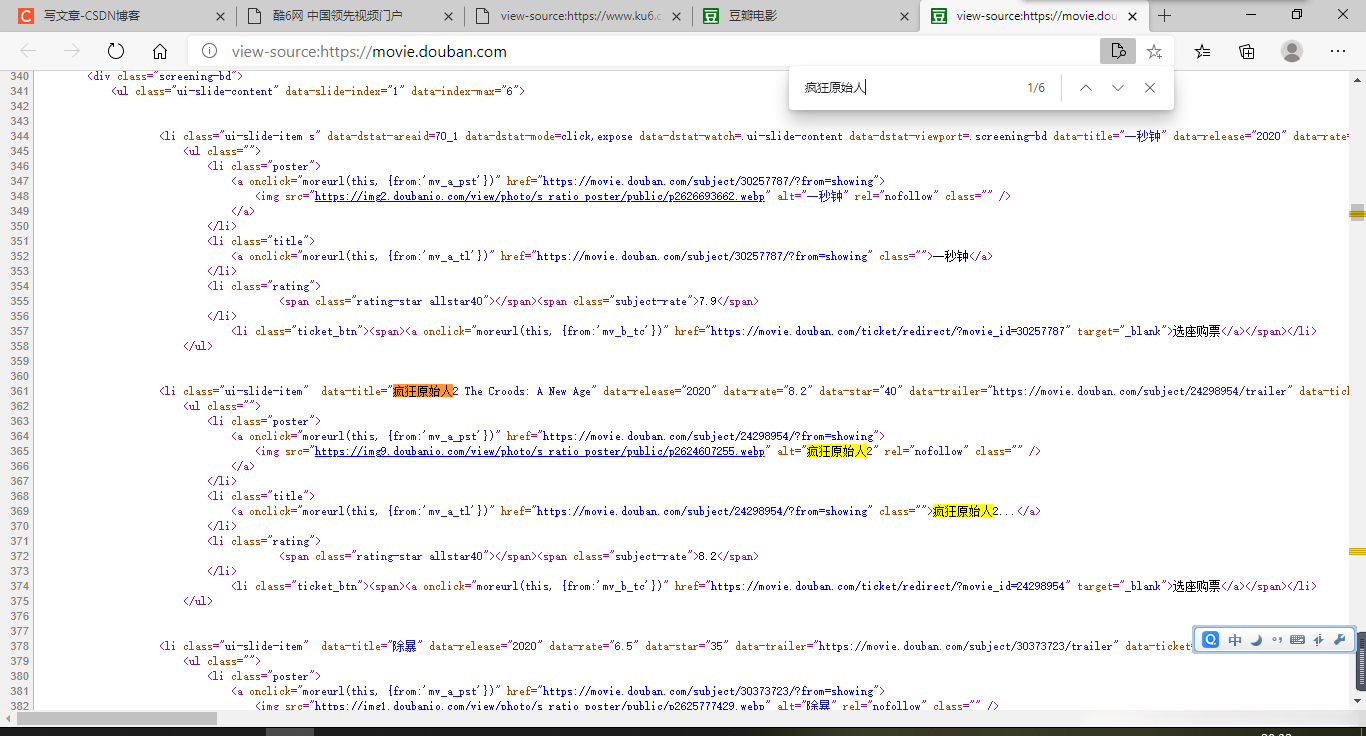The height and width of the screenshot is (736, 1366).
Task: Click the rating value 8.2 on line 372
Action: coord(708,556)
